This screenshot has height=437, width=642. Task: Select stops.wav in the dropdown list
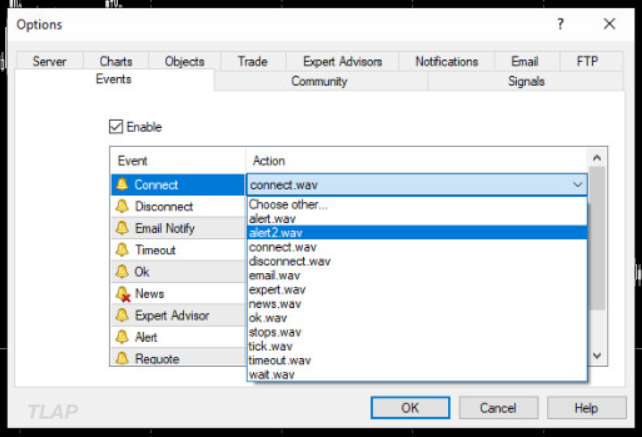click(x=417, y=332)
